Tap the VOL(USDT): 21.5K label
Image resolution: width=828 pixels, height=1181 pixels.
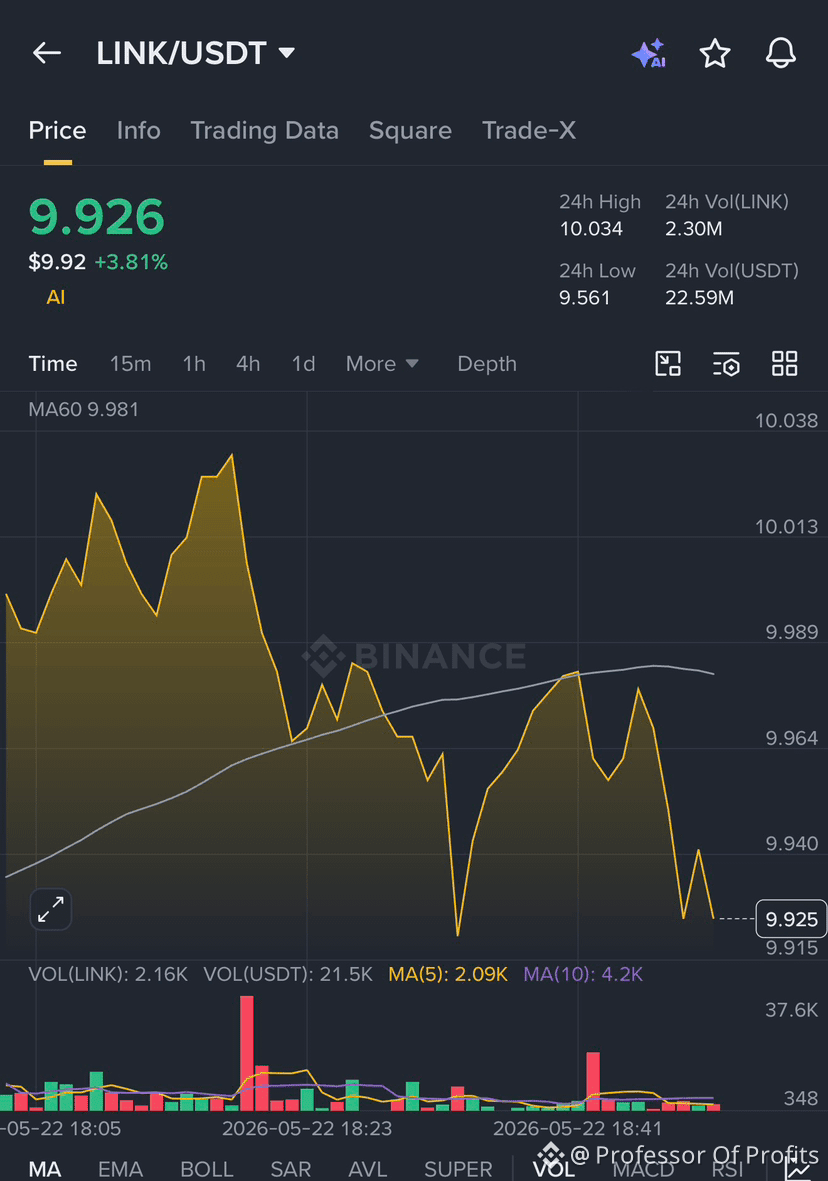(x=288, y=975)
